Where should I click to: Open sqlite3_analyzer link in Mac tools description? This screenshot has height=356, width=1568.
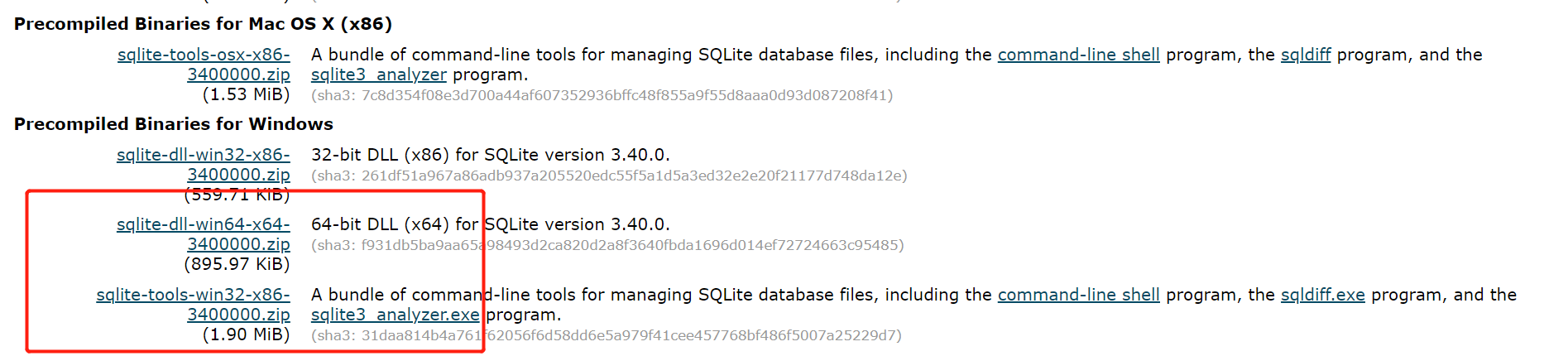pyautogui.click(x=378, y=75)
